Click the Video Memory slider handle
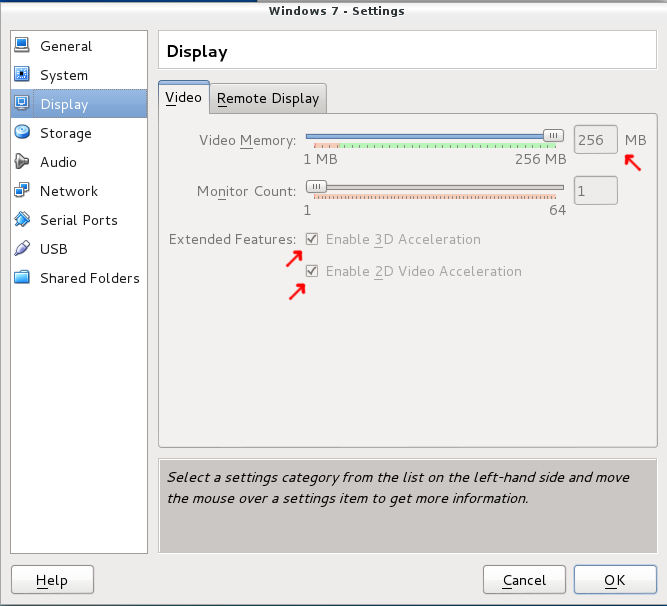The image size is (667, 606). tap(553, 136)
